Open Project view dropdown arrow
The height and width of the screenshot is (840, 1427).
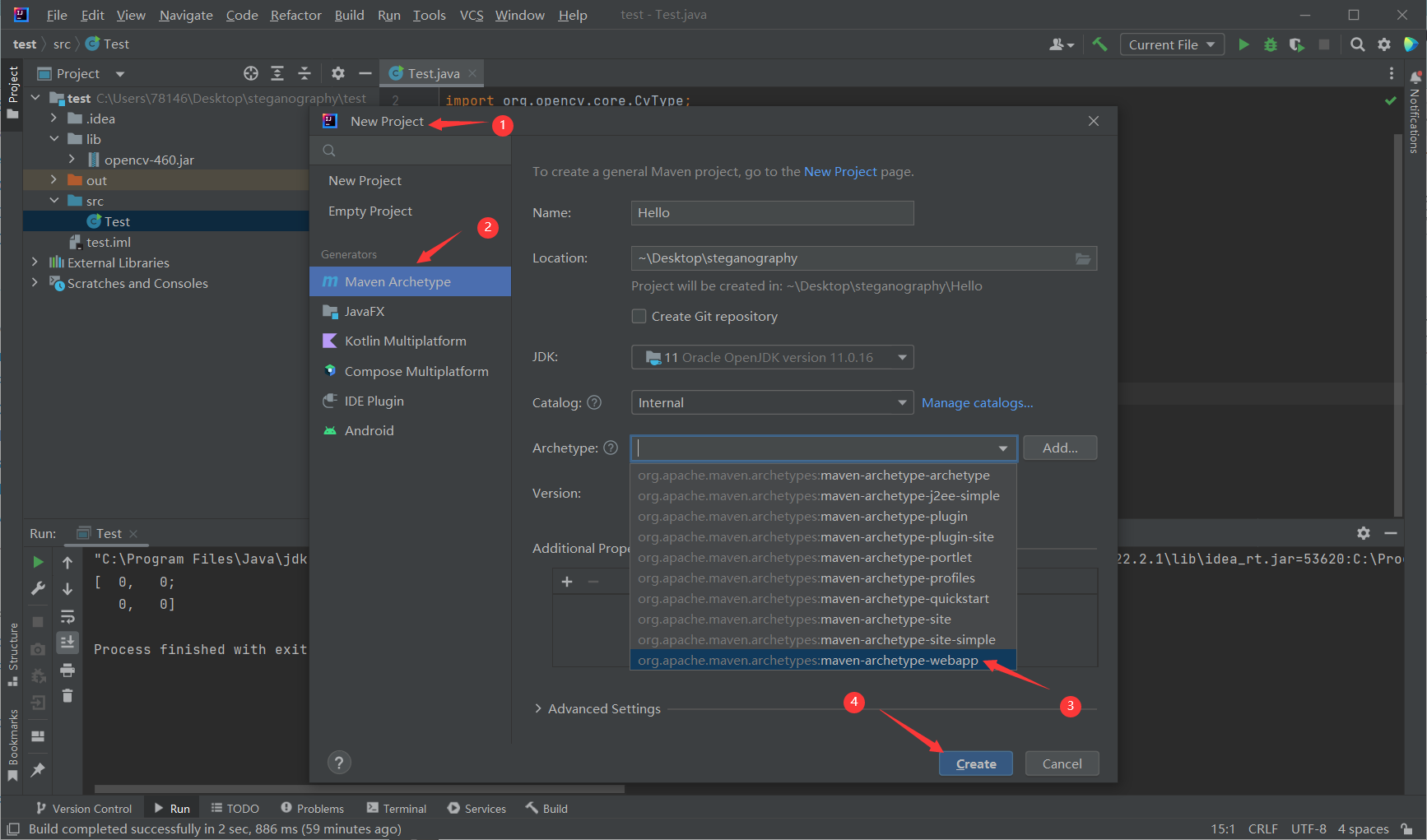[120, 73]
